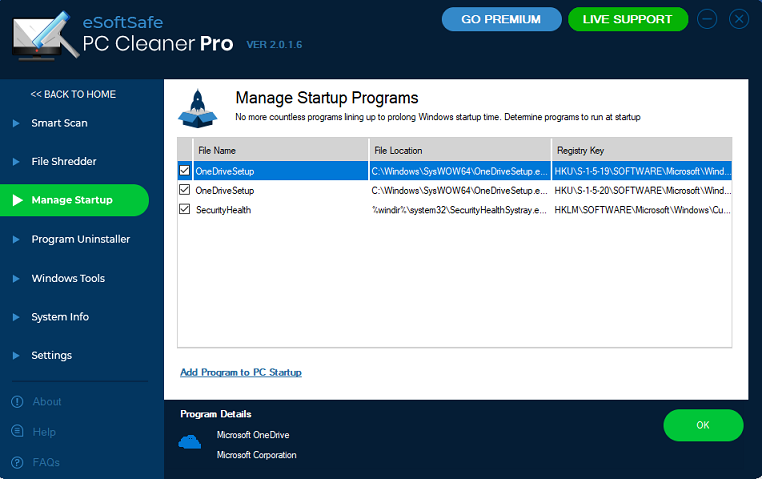762x479 pixels.
Task: Open the Smart Scan section
Action: click(x=59, y=123)
